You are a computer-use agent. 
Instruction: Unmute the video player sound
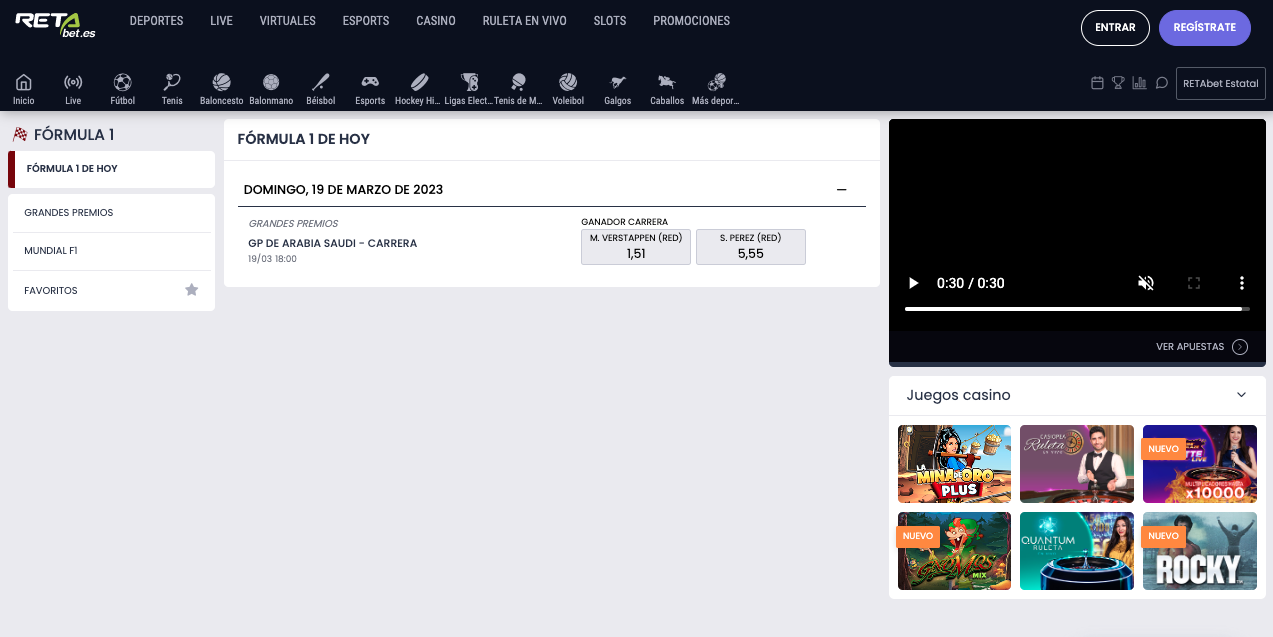(1146, 283)
